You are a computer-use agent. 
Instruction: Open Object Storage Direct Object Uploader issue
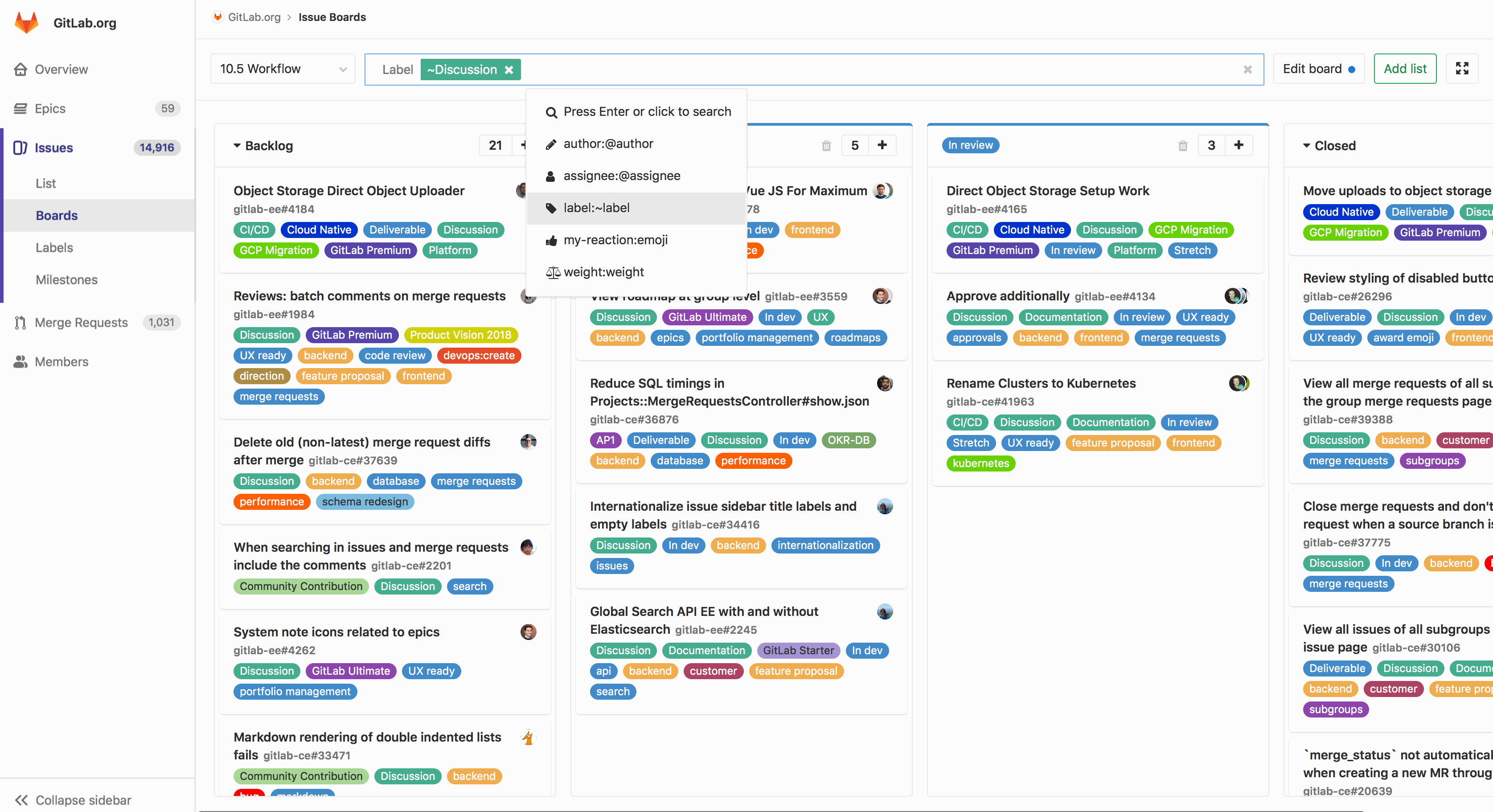pos(349,191)
